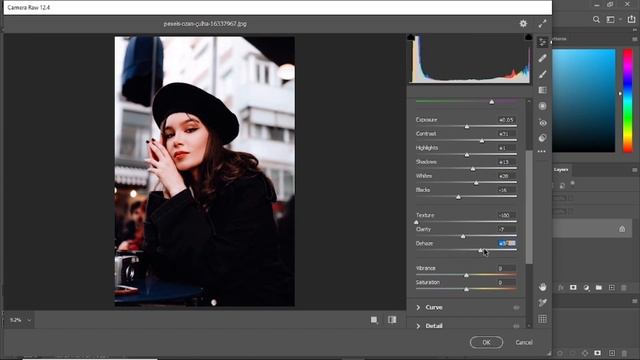The height and width of the screenshot is (360, 640).
Task: Click the Texture value field
Action: click(x=506, y=215)
